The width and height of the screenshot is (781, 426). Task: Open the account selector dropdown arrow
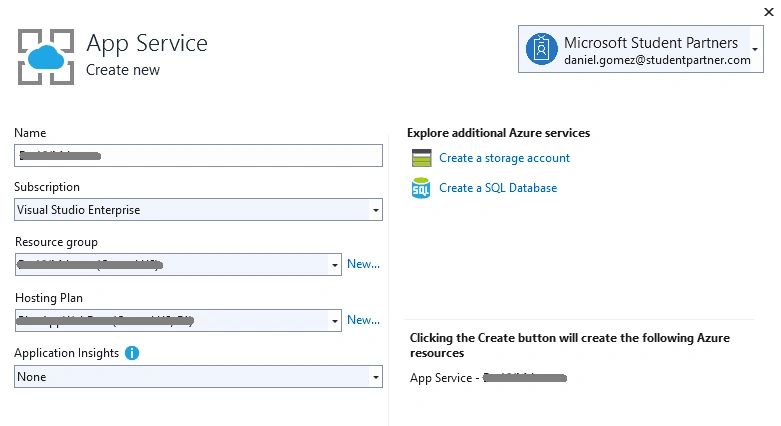755,49
